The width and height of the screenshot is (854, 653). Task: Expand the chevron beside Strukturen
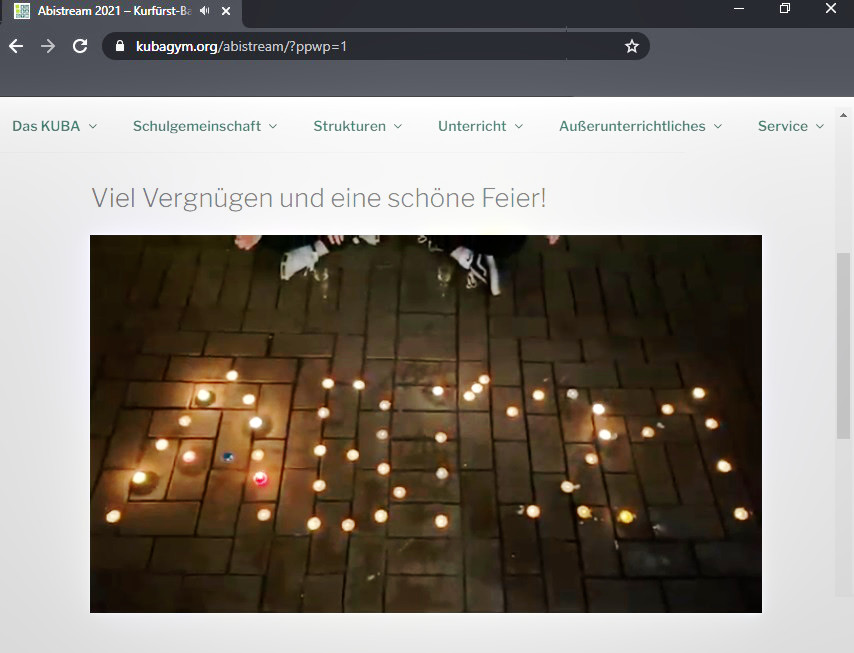pos(398,126)
